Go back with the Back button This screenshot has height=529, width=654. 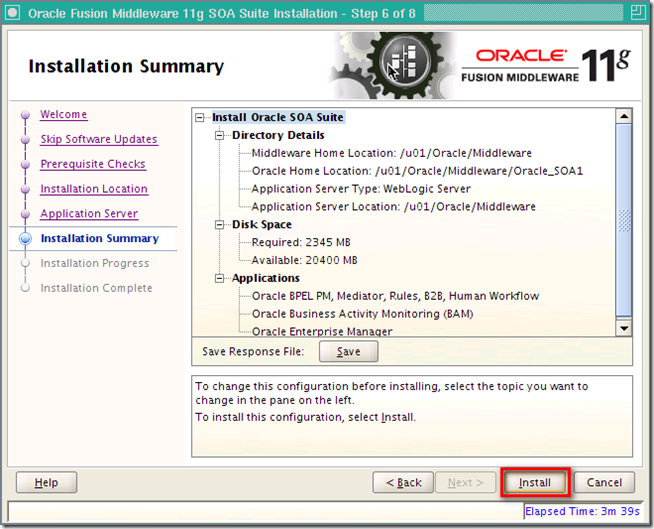tap(403, 483)
